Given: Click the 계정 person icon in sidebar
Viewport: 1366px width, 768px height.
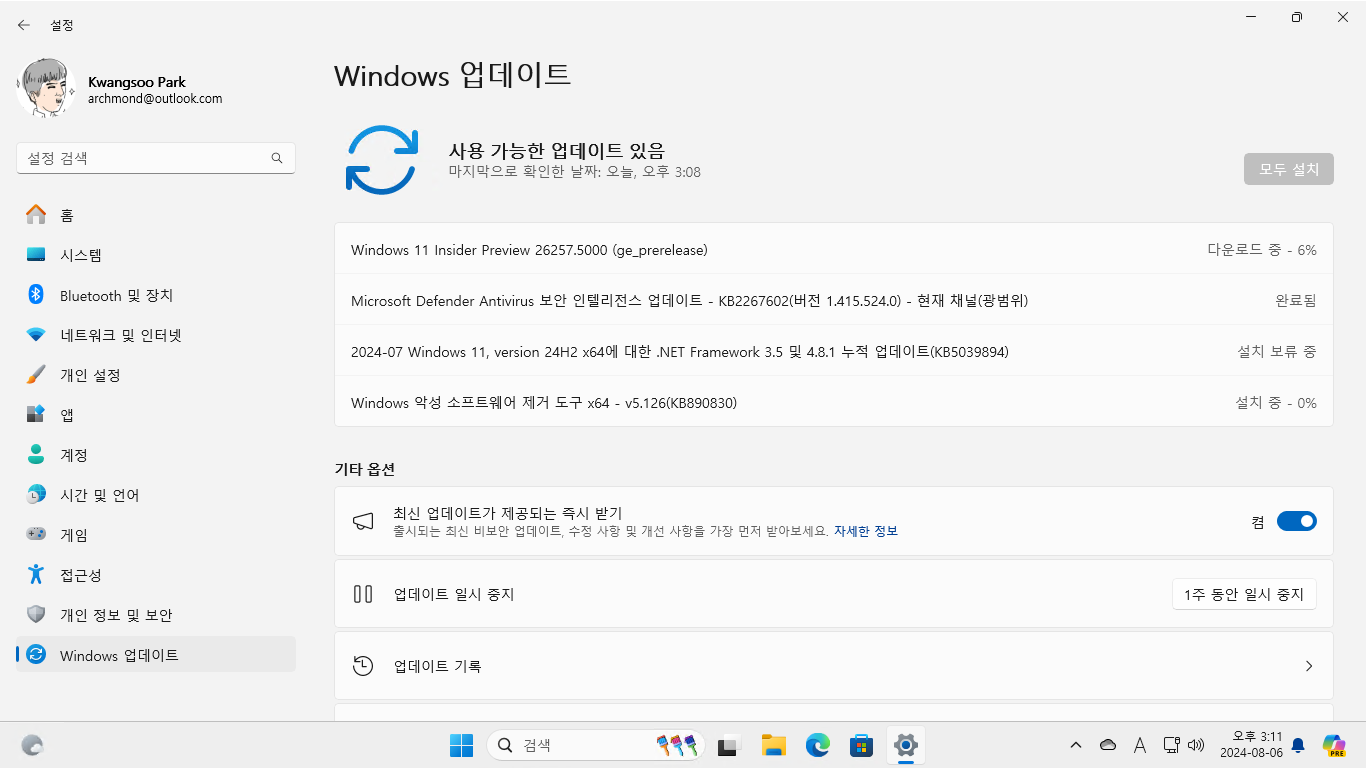Looking at the screenshot, I should tap(36, 455).
